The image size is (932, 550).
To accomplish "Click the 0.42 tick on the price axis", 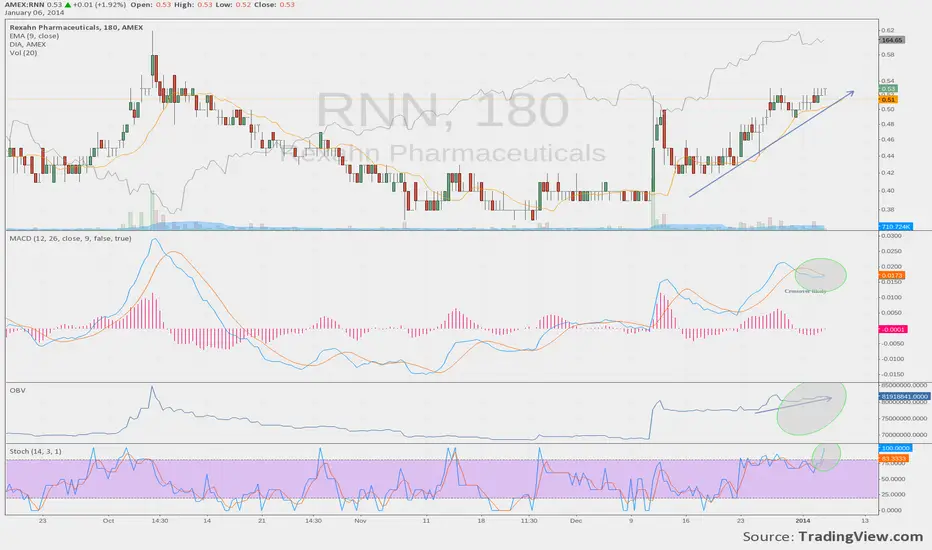I will click(887, 172).
